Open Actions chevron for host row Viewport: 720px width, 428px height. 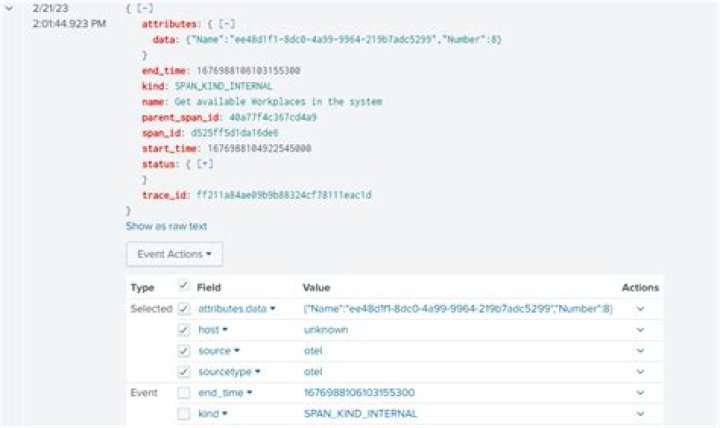(640, 330)
